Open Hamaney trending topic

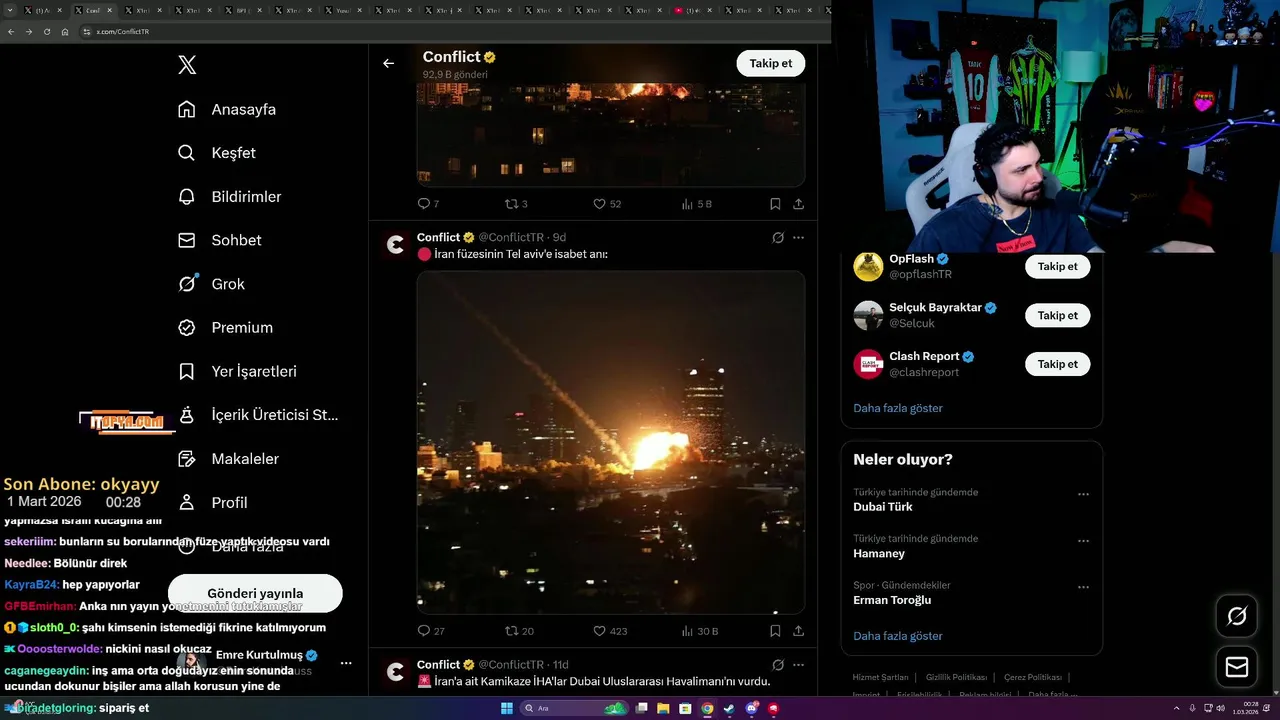point(879,554)
